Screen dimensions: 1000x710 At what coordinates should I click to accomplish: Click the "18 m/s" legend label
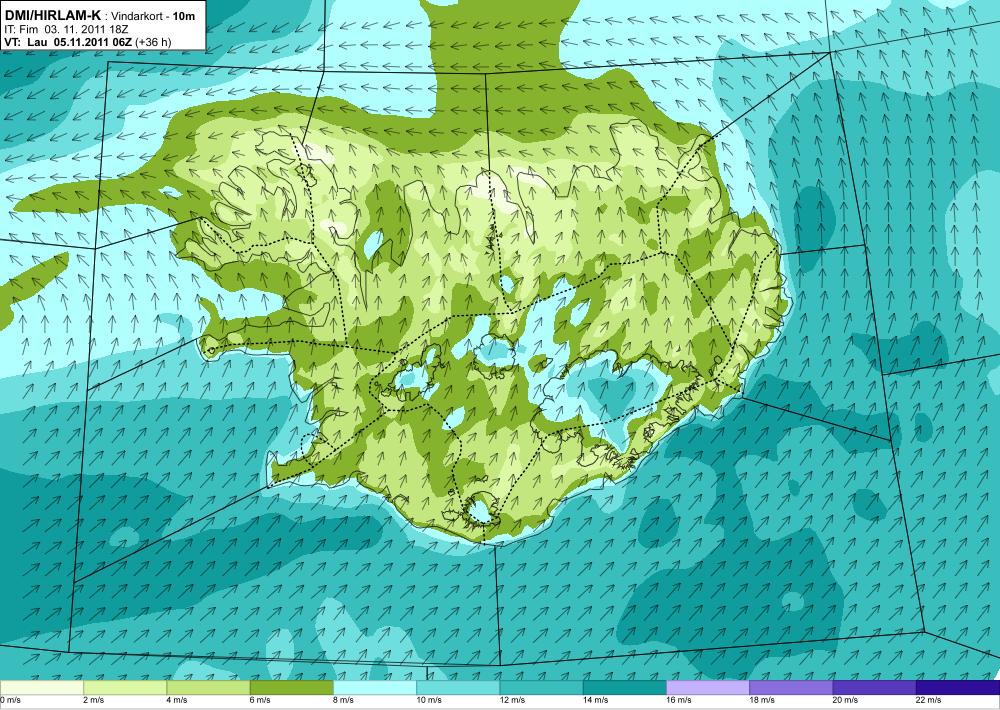coord(762,700)
